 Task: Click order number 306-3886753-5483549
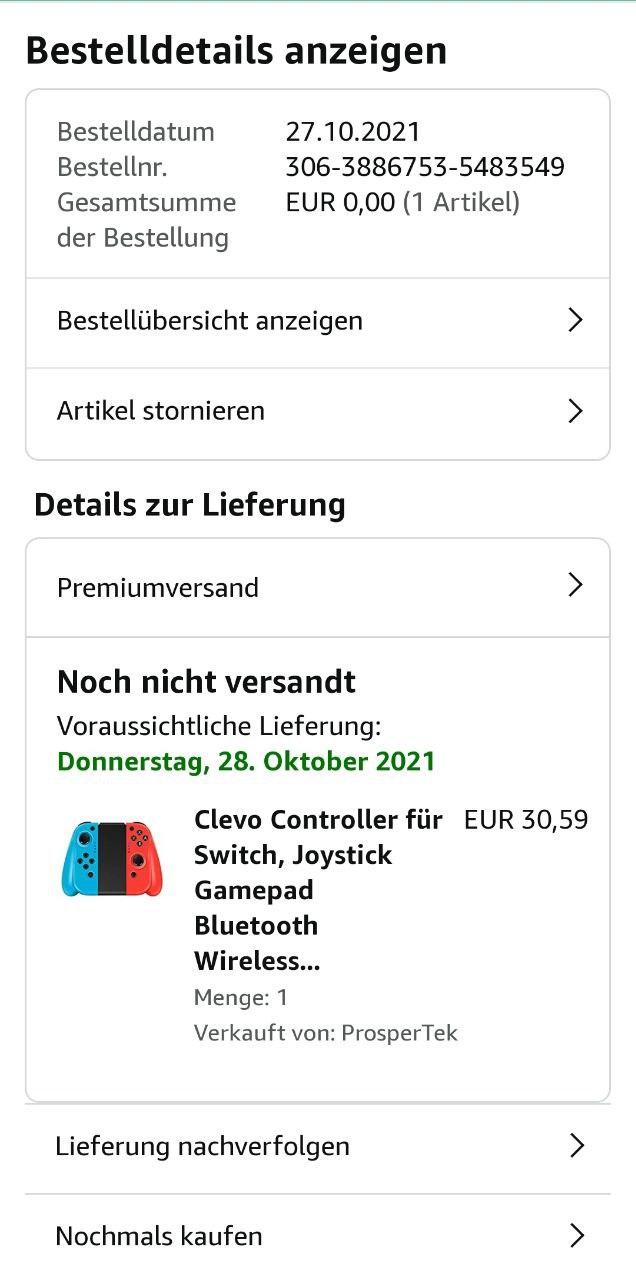pyautogui.click(x=425, y=167)
